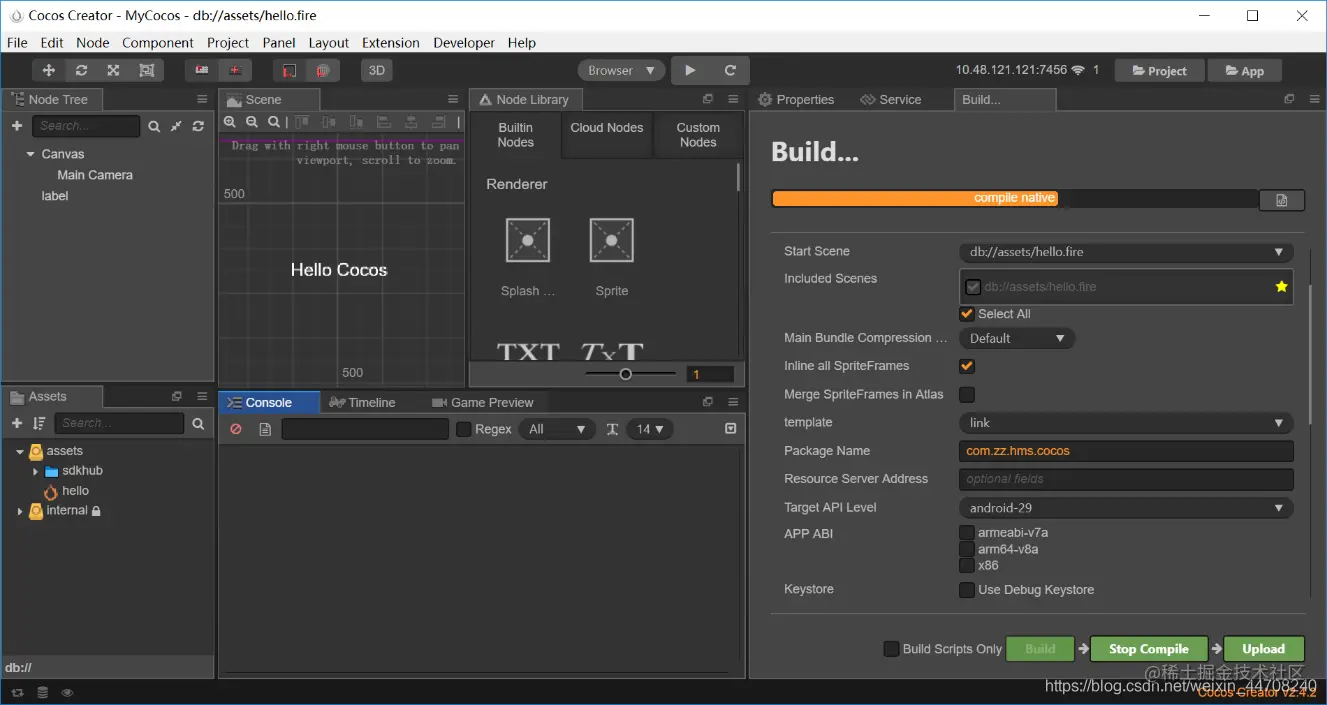Switch to the Timeline tab
The width and height of the screenshot is (1327, 705).
pos(362,402)
